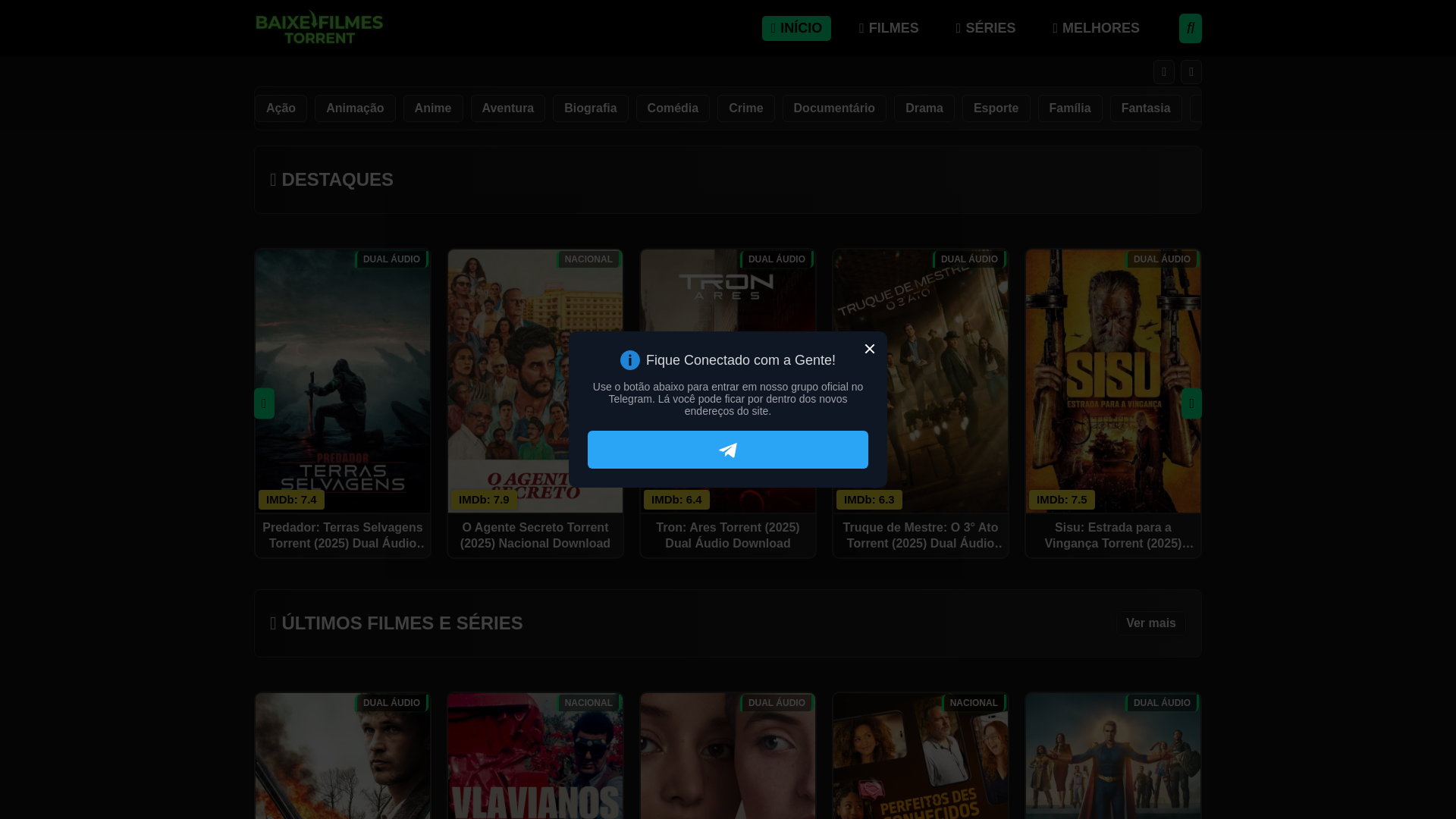
Task: Close the Telegram popup
Action: click(x=869, y=349)
